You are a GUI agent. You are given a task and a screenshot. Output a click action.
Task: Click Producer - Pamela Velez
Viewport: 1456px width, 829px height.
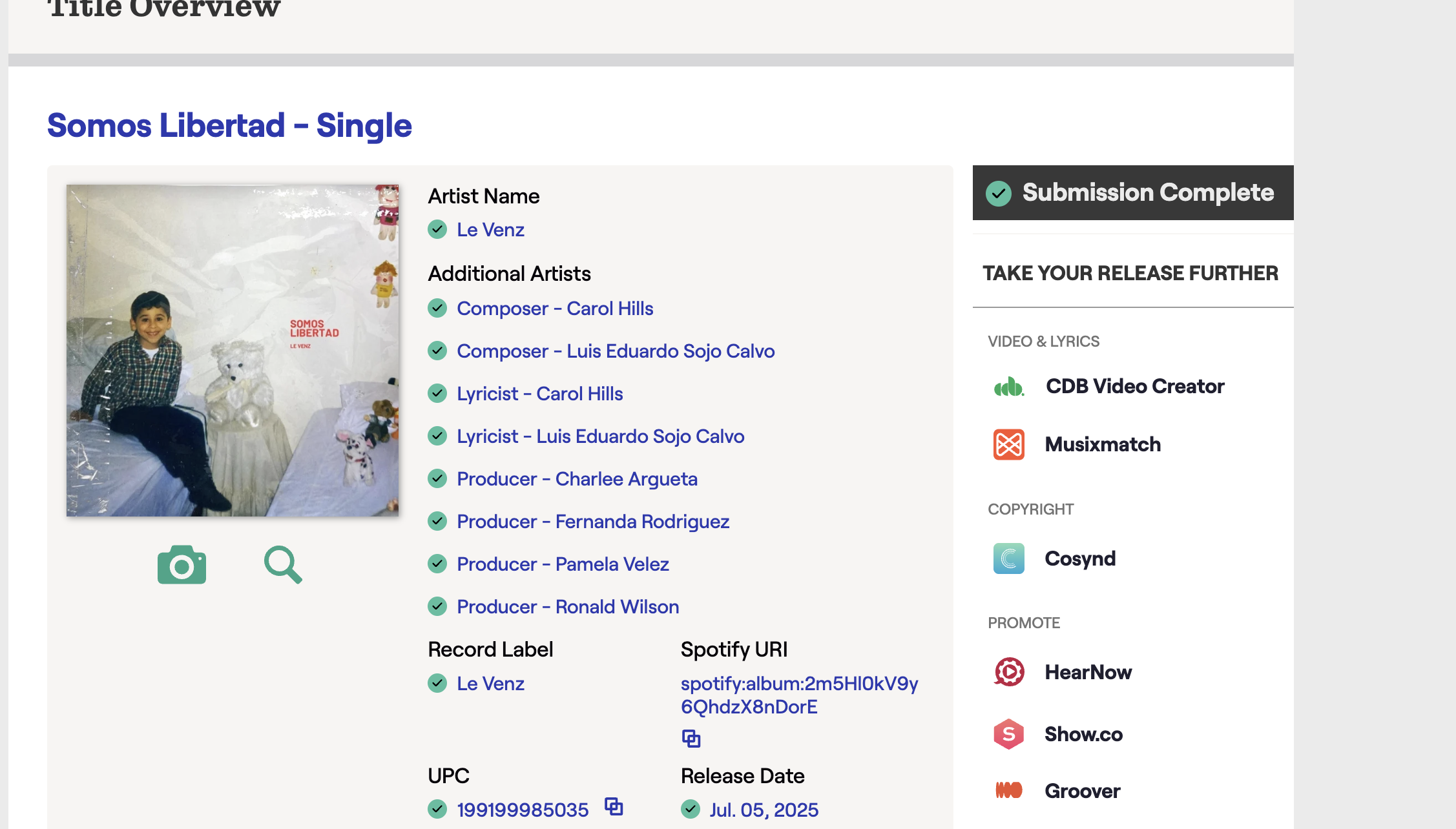click(x=563, y=564)
